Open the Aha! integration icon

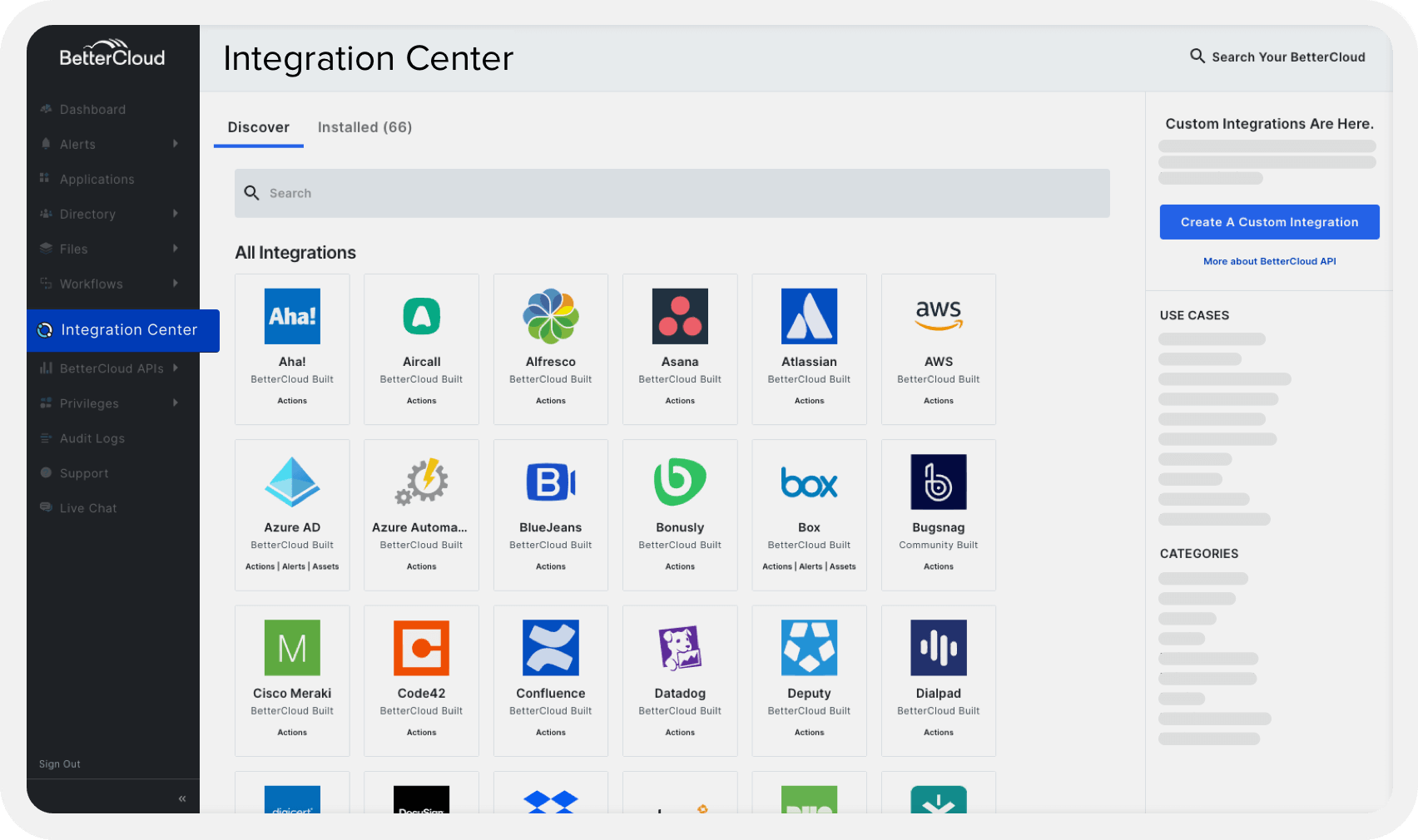coord(292,316)
